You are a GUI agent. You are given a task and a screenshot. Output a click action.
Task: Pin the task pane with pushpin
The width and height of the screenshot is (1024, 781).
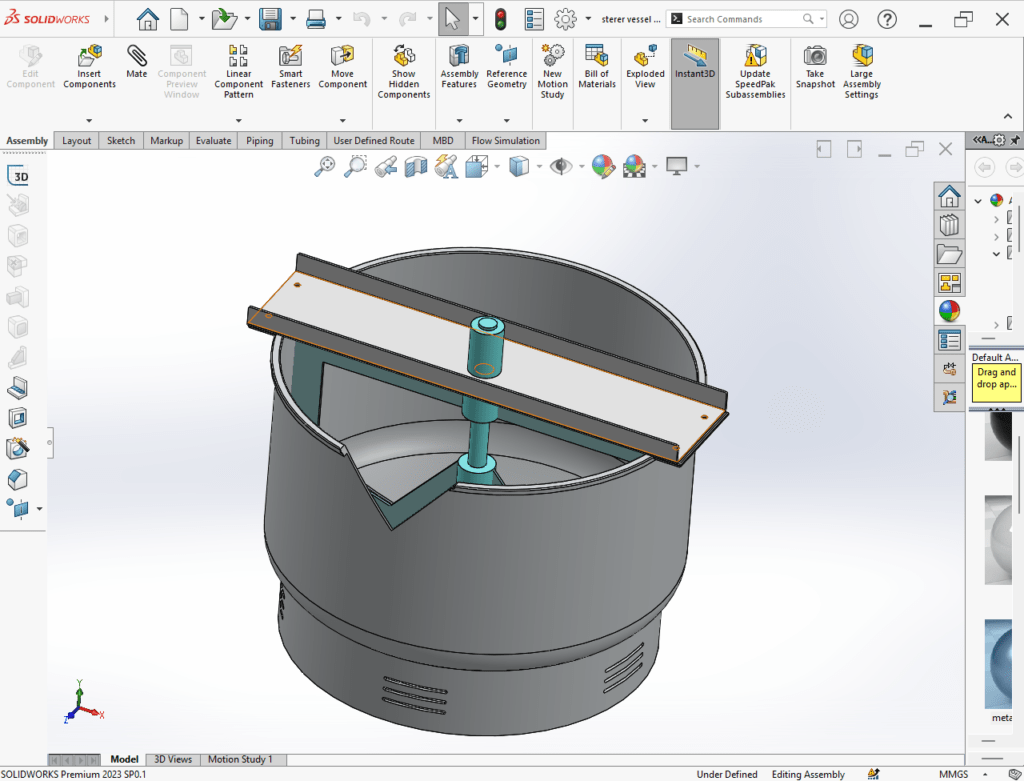(x=1014, y=139)
